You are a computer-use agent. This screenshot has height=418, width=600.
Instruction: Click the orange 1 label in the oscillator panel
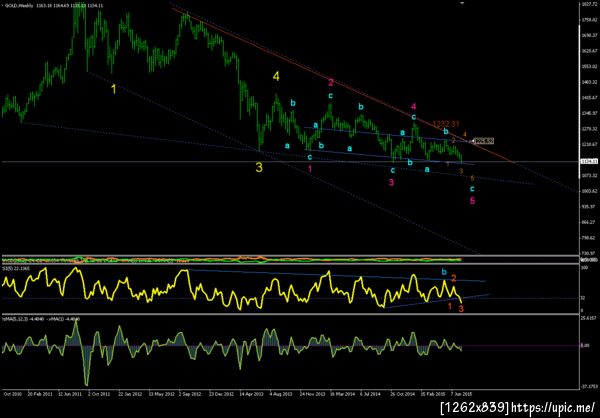coord(450,306)
